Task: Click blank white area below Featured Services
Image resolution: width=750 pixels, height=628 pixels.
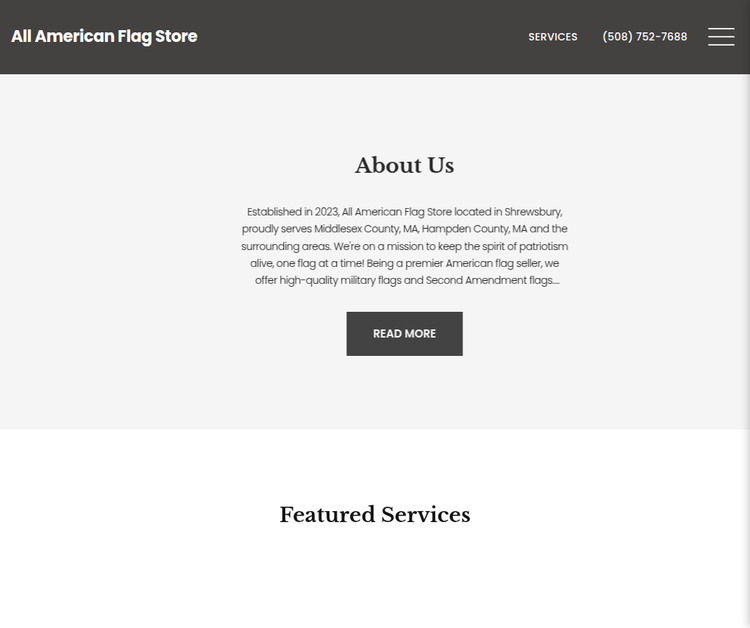Action: 375,584
